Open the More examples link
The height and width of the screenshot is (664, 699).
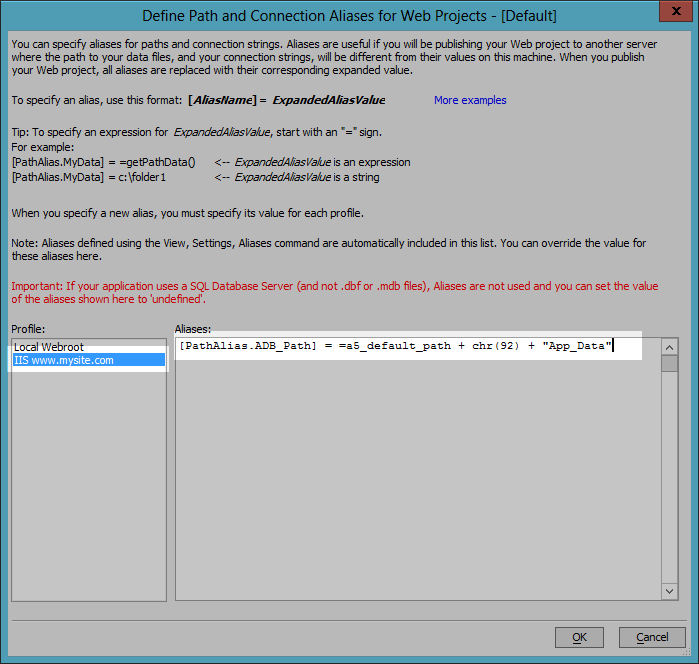point(470,100)
